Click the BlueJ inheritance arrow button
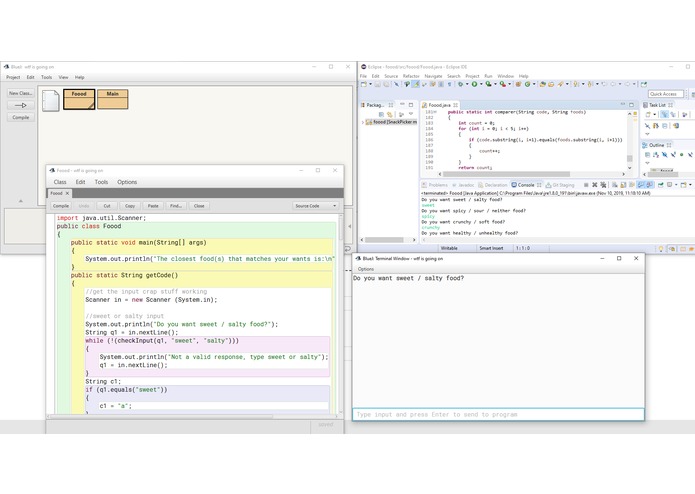Screen dimensions: 695x494 [x=20, y=105]
